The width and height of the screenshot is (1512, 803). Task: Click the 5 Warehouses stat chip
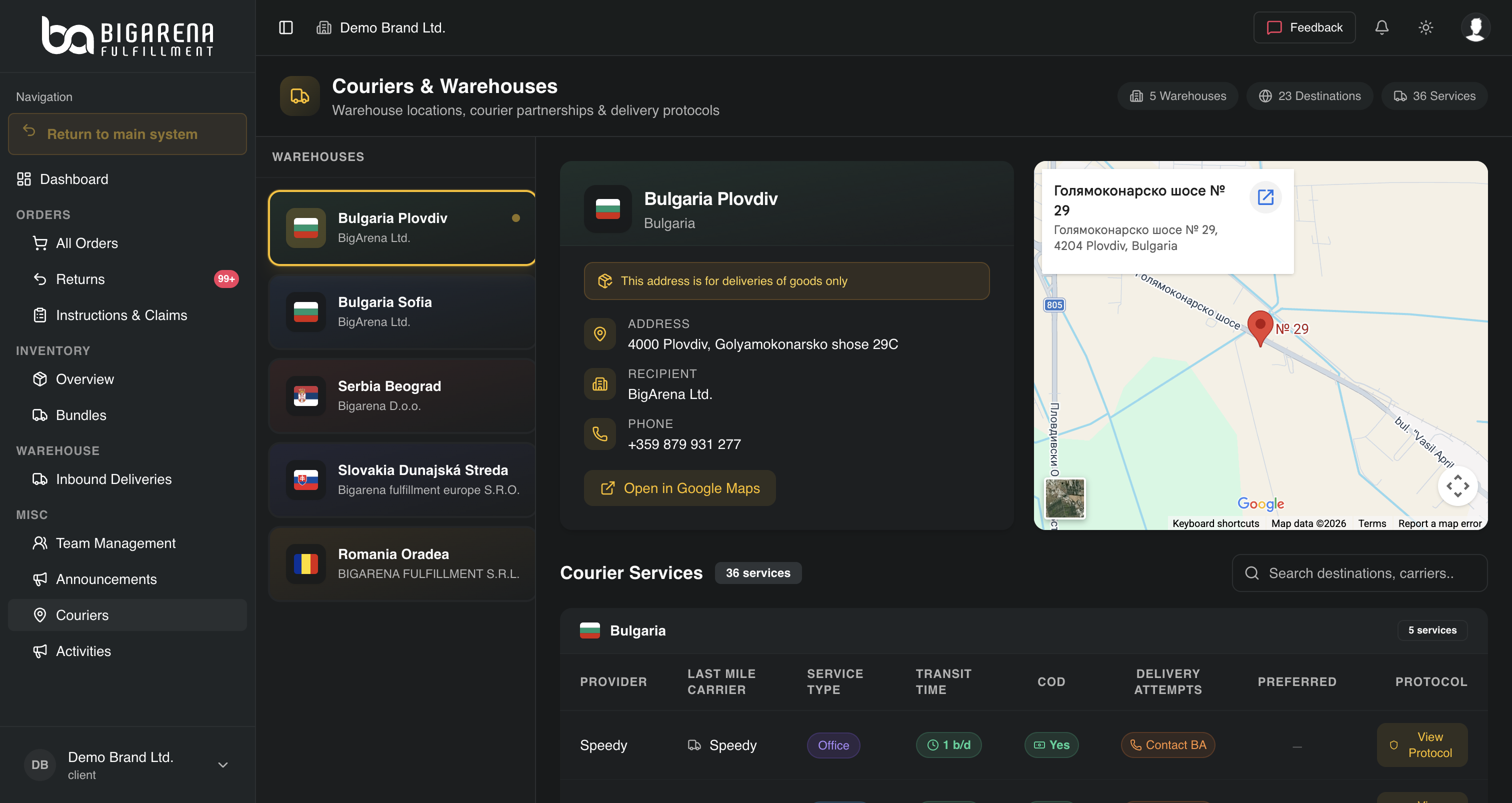tap(1178, 95)
